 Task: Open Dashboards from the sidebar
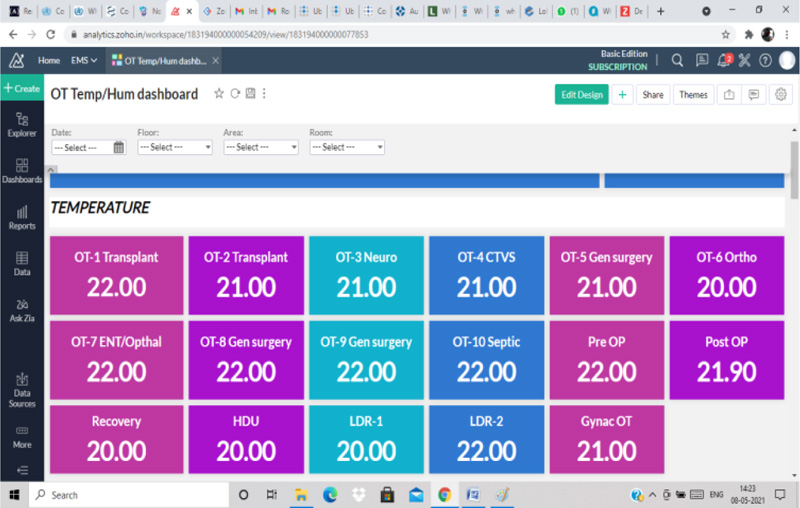click(x=22, y=170)
